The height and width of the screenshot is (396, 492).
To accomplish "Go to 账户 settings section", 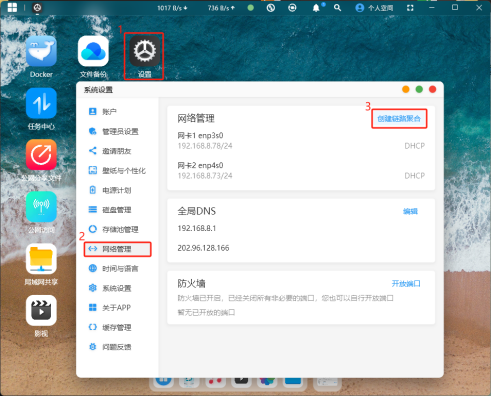I will (118, 111).
